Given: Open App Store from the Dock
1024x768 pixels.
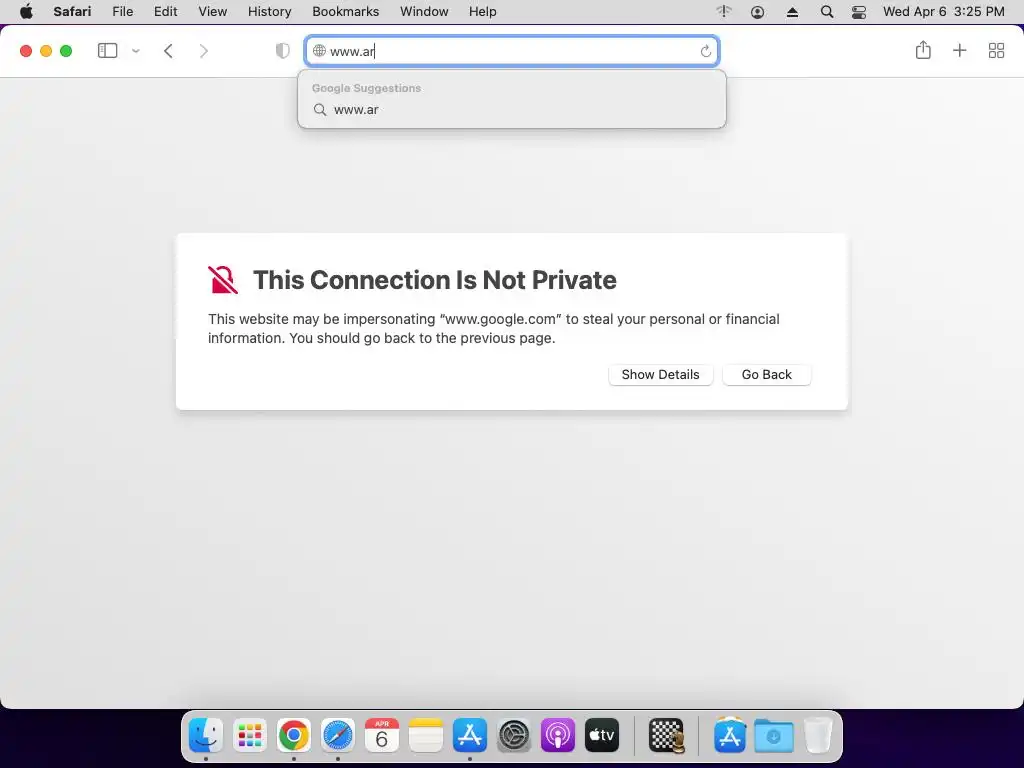Looking at the screenshot, I should click(470, 735).
